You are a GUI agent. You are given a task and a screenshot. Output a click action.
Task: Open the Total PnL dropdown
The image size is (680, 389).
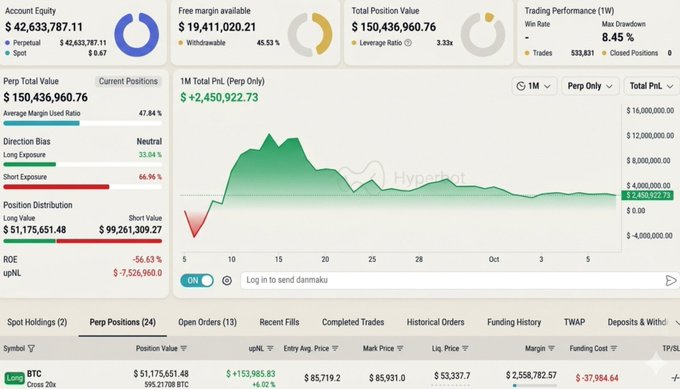(651, 86)
